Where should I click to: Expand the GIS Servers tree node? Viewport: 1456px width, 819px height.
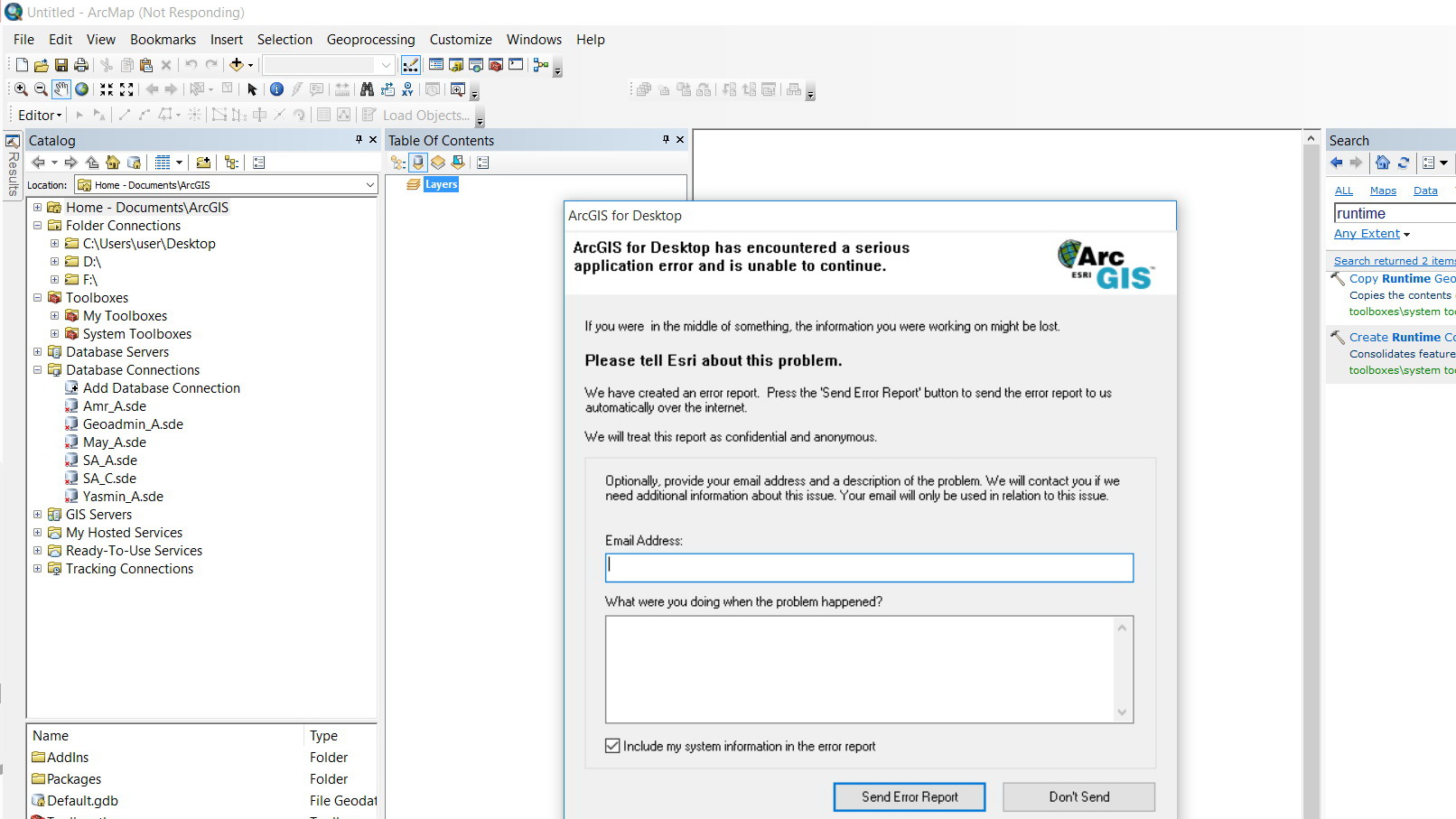click(x=38, y=514)
